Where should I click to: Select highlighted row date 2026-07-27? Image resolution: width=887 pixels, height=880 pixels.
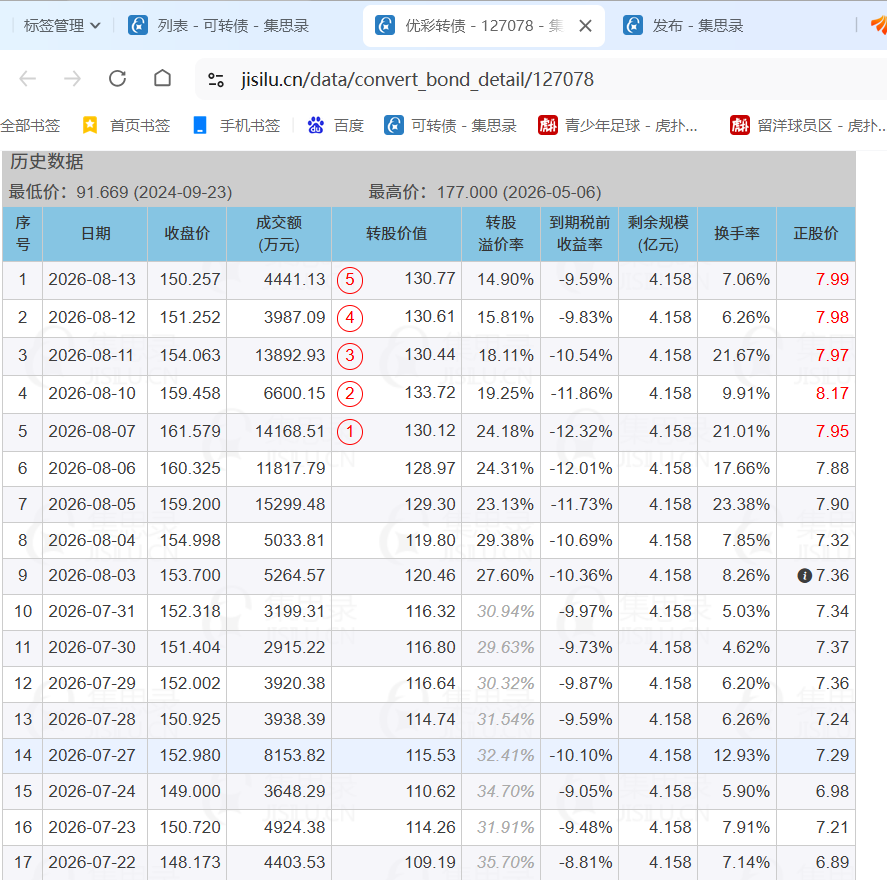click(92, 756)
